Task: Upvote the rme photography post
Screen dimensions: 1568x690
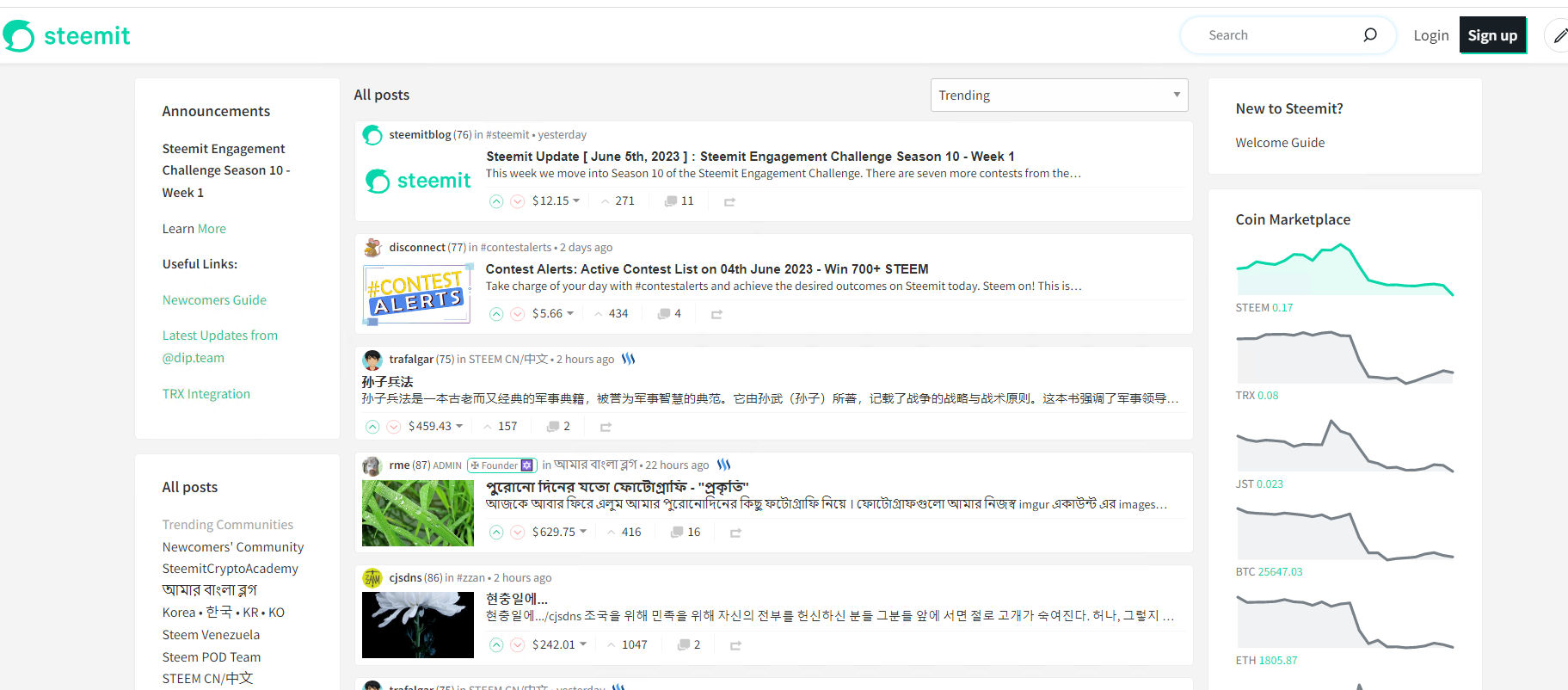Action: pyautogui.click(x=496, y=533)
